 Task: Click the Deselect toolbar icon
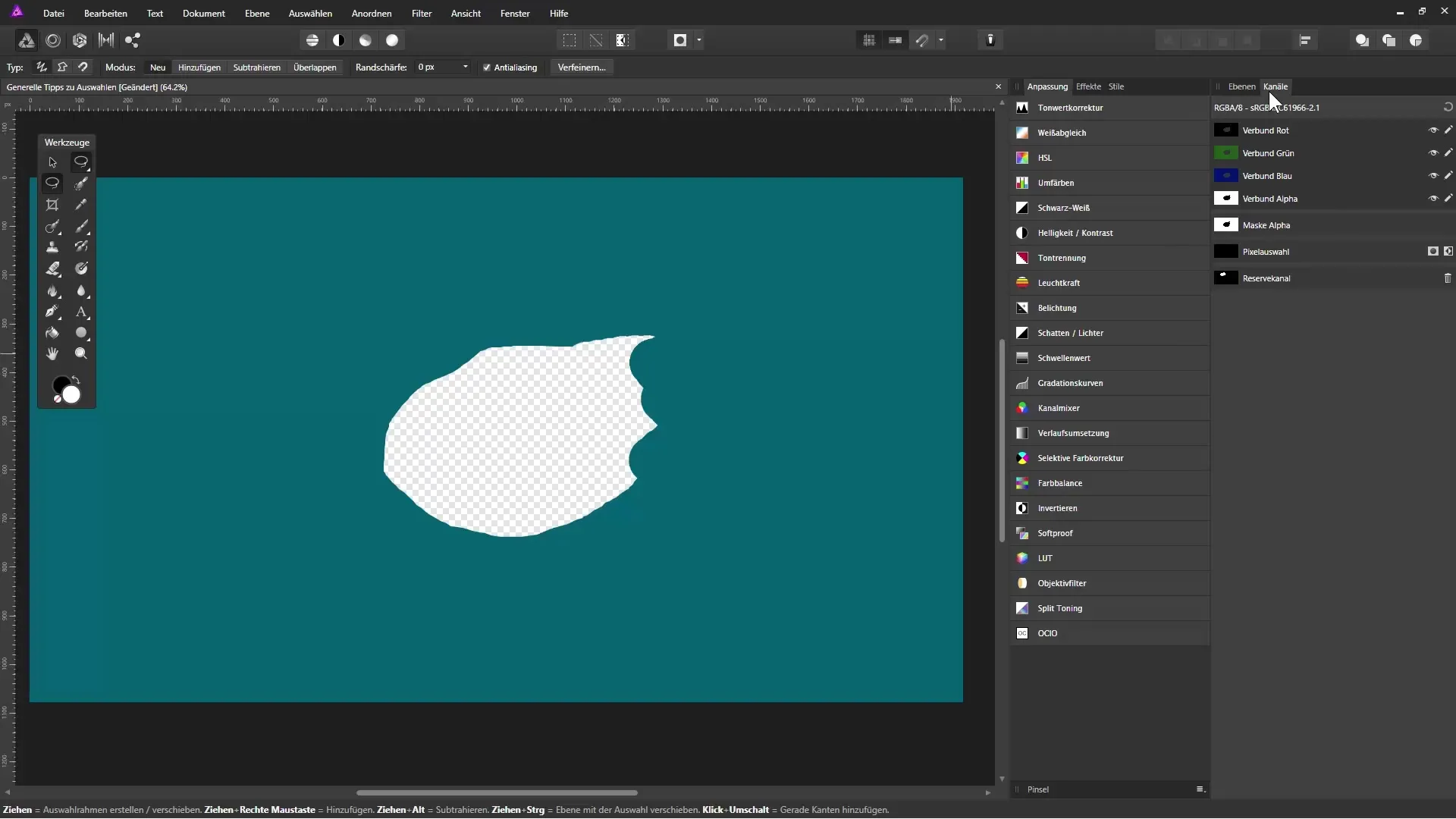(596, 40)
